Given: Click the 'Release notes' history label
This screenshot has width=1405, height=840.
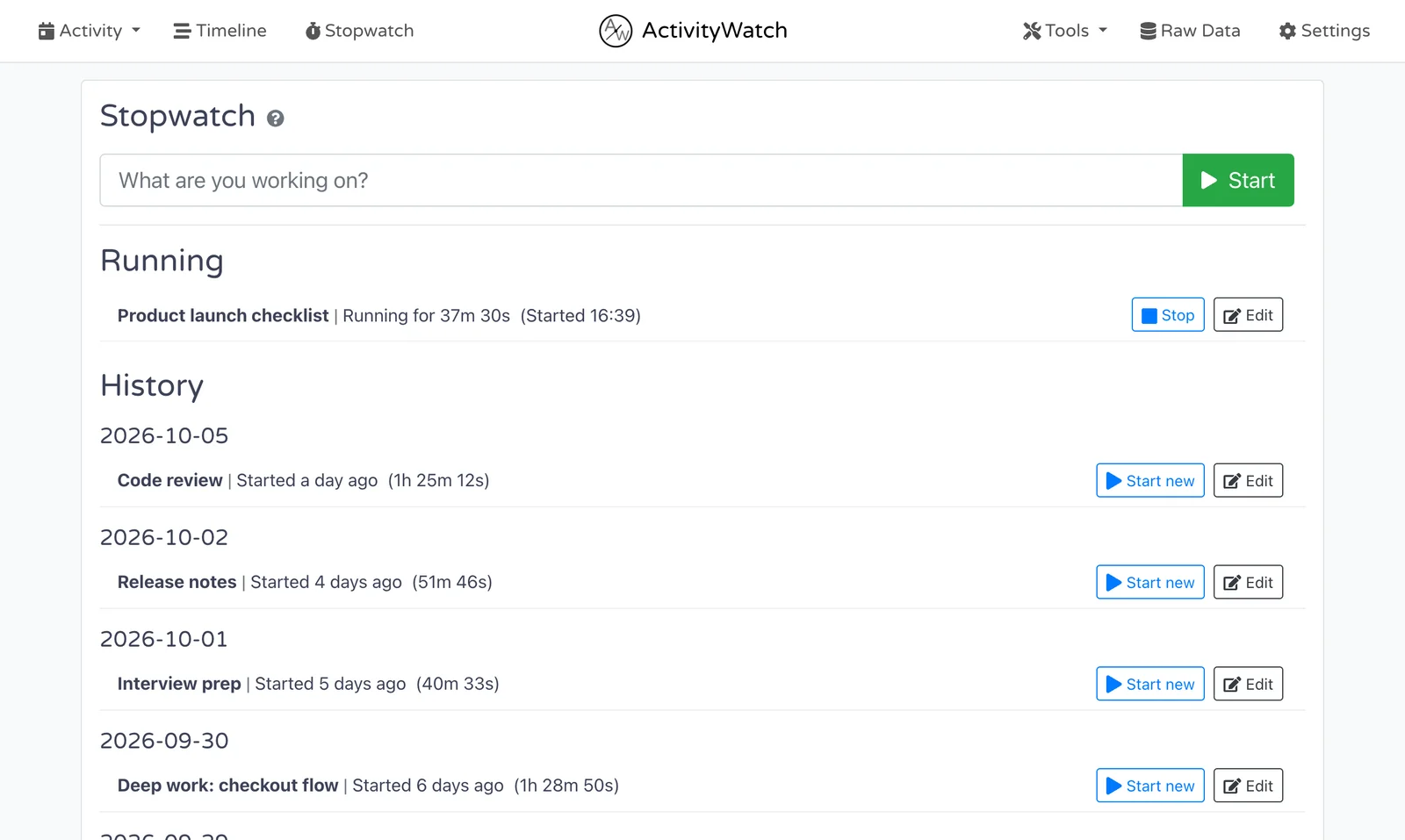Looking at the screenshot, I should (x=177, y=583).
